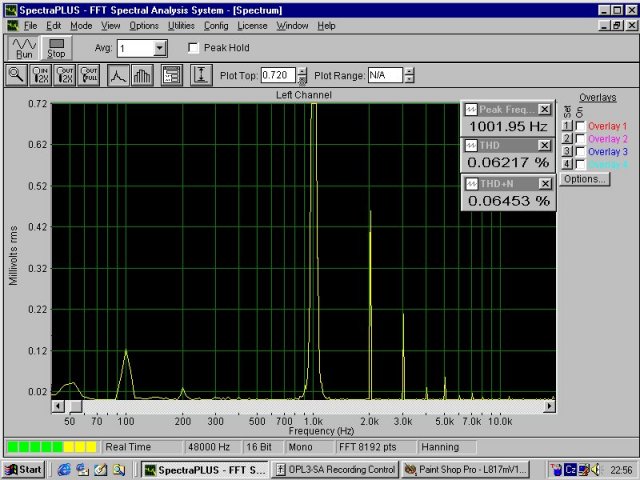Click the input level meter bar
The height and width of the screenshot is (480, 640).
(x=51, y=447)
